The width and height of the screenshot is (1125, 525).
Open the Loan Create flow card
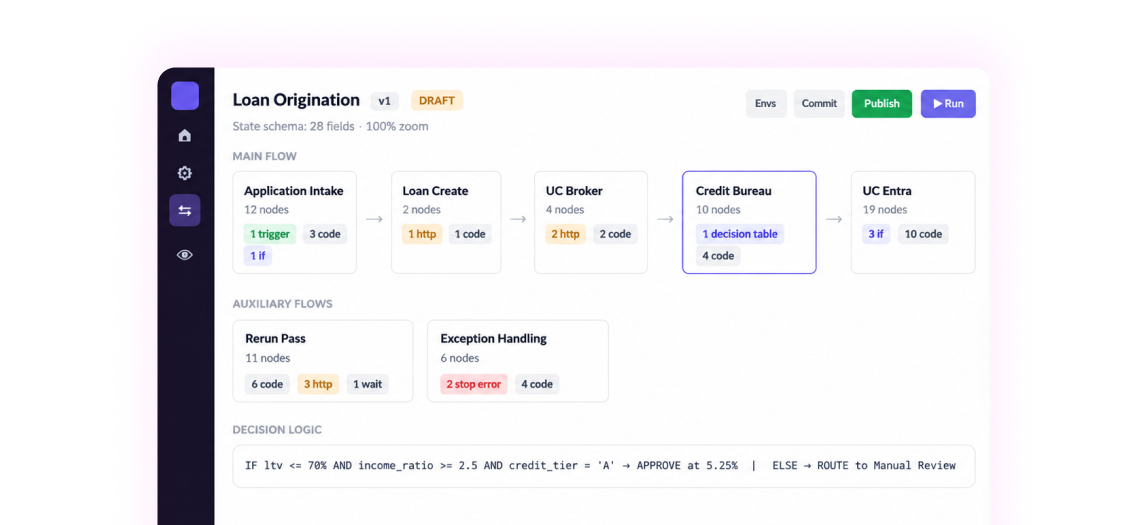click(x=446, y=222)
